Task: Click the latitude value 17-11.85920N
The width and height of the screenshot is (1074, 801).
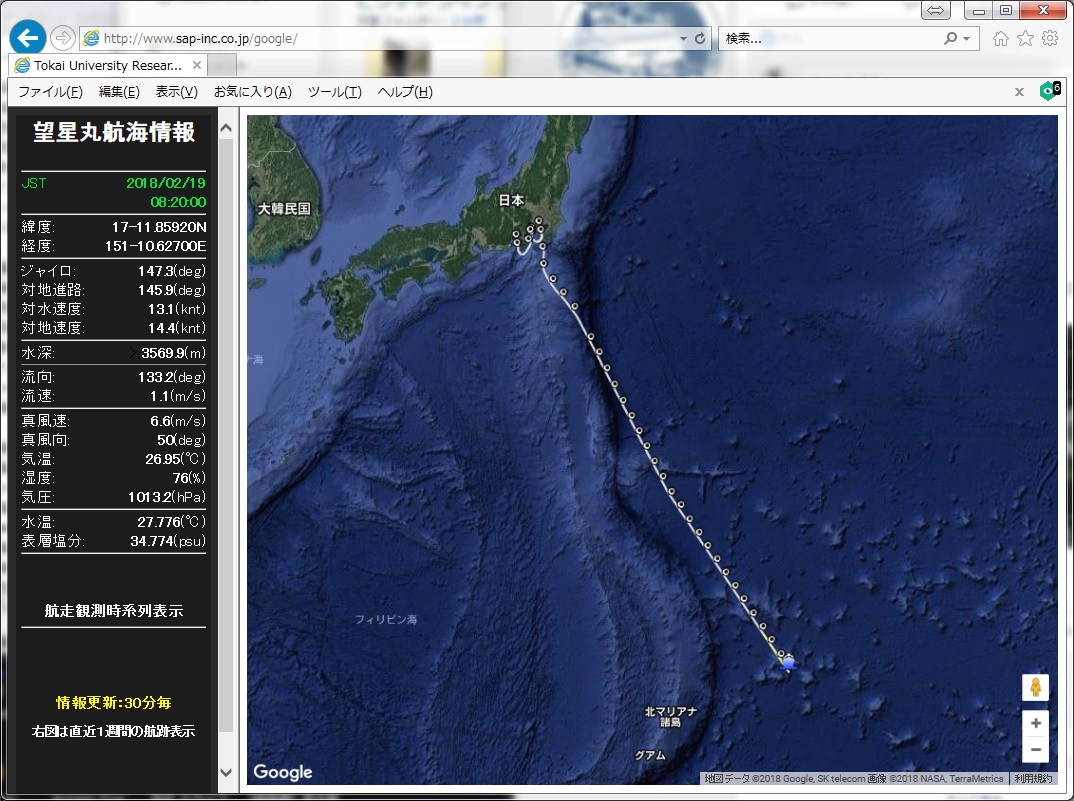Action: [x=159, y=227]
